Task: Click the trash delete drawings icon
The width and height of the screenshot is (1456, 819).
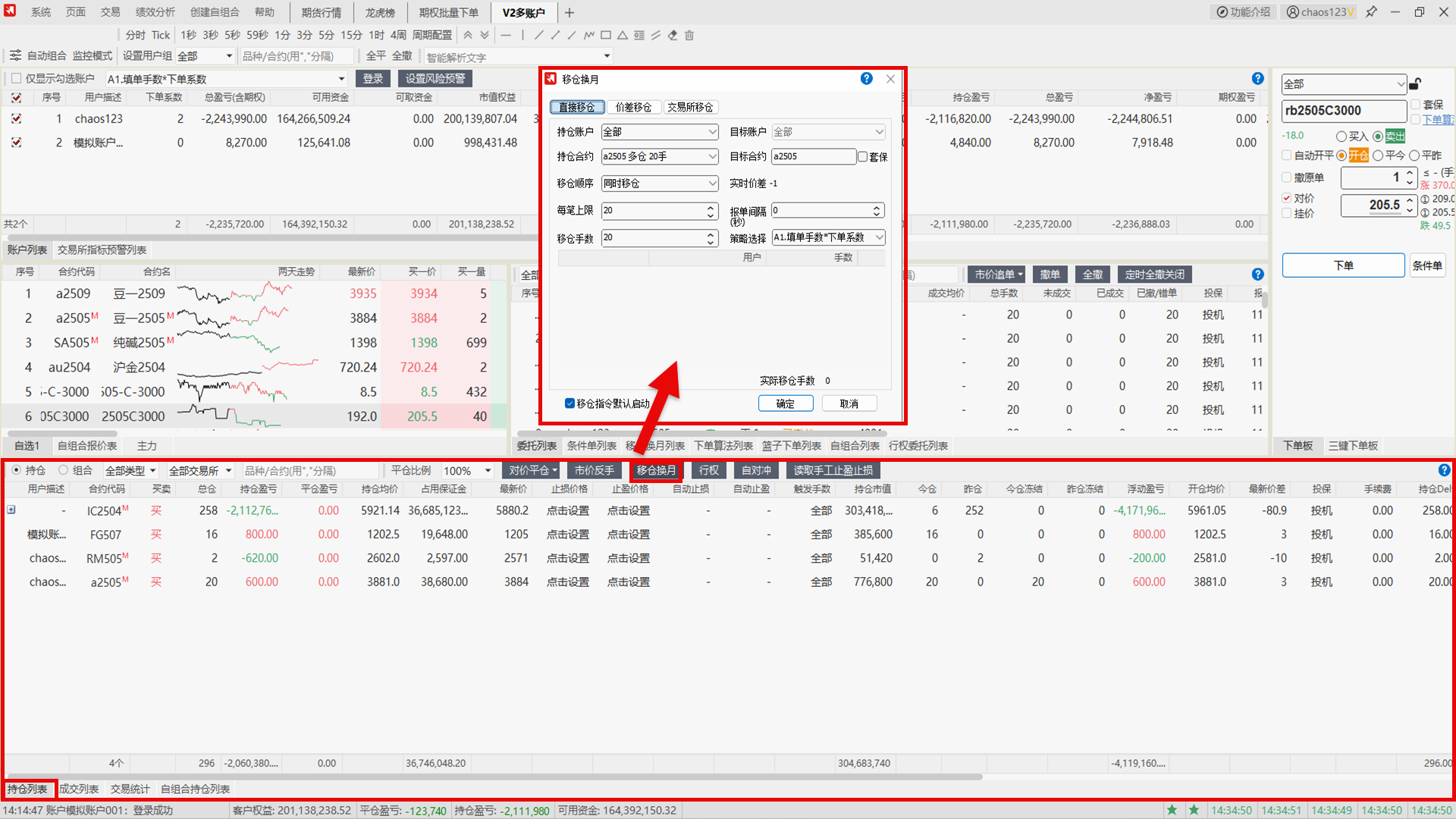Action: 689,35
